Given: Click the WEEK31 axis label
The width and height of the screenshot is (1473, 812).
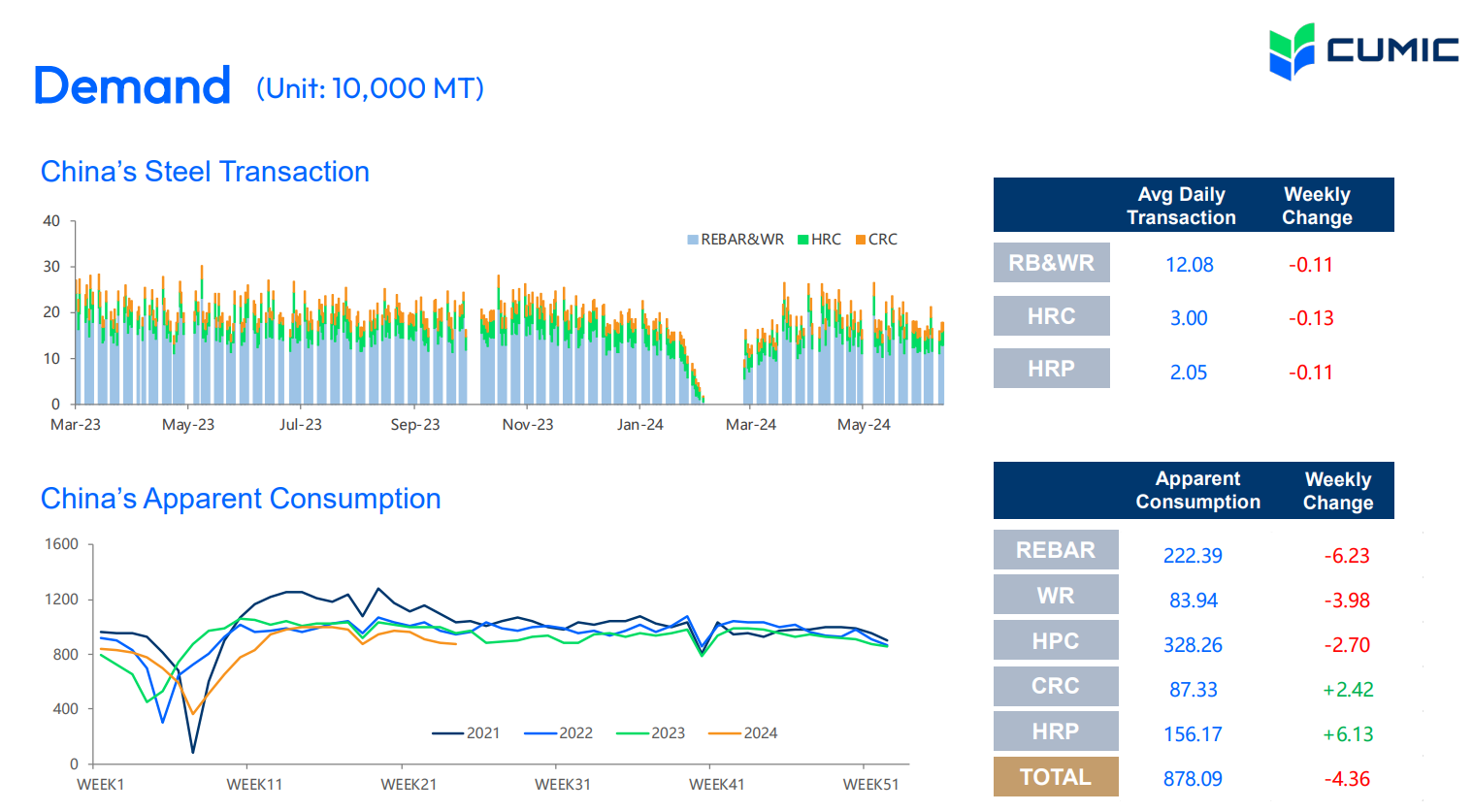Looking at the screenshot, I should (x=563, y=785).
